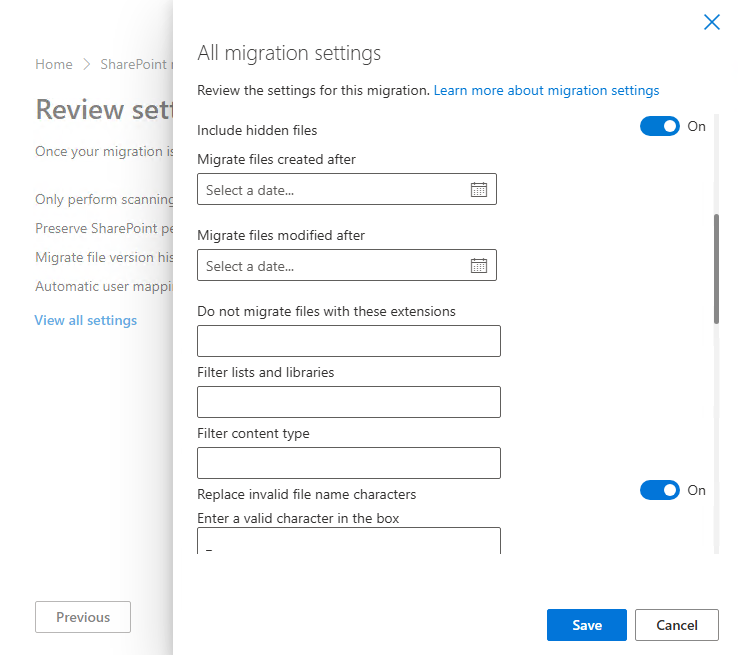Open calendar icon for files created after
The height and width of the screenshot is (655, 738).
point(478,190)
